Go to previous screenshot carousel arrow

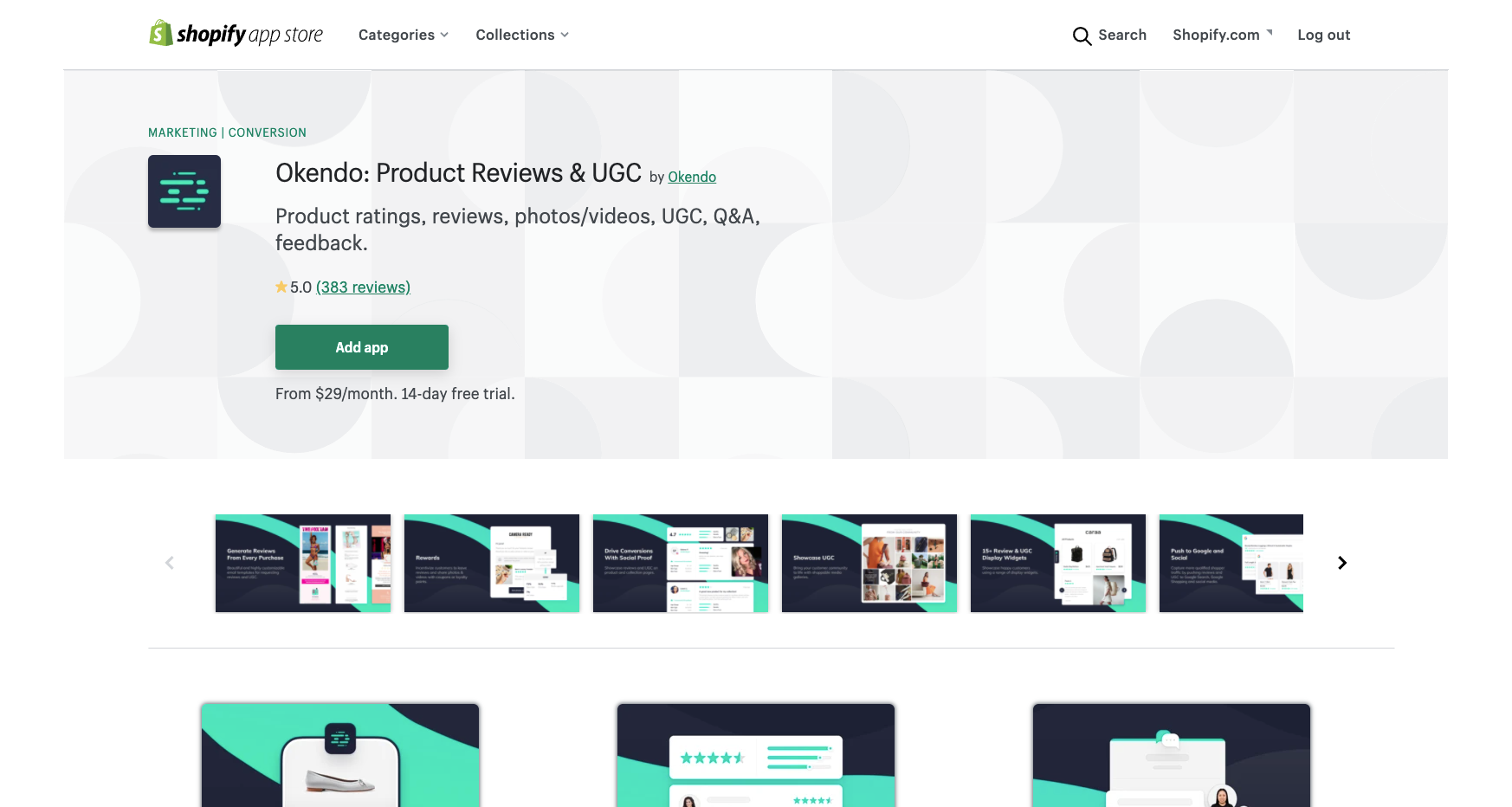[x=170, y=563]
